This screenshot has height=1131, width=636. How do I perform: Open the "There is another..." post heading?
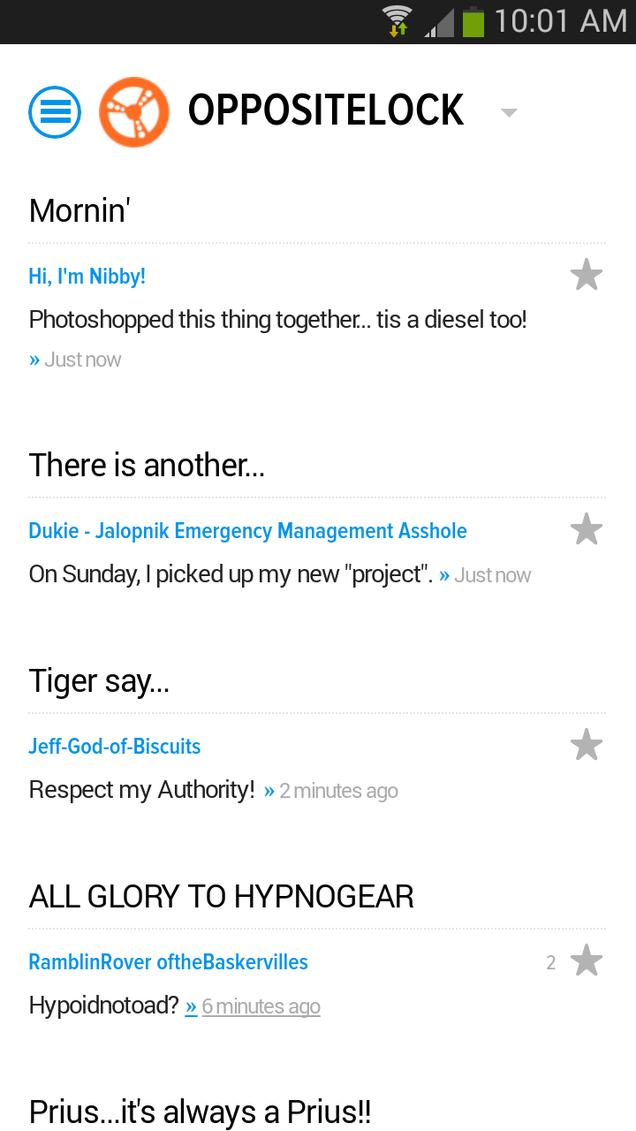(147, 465)
